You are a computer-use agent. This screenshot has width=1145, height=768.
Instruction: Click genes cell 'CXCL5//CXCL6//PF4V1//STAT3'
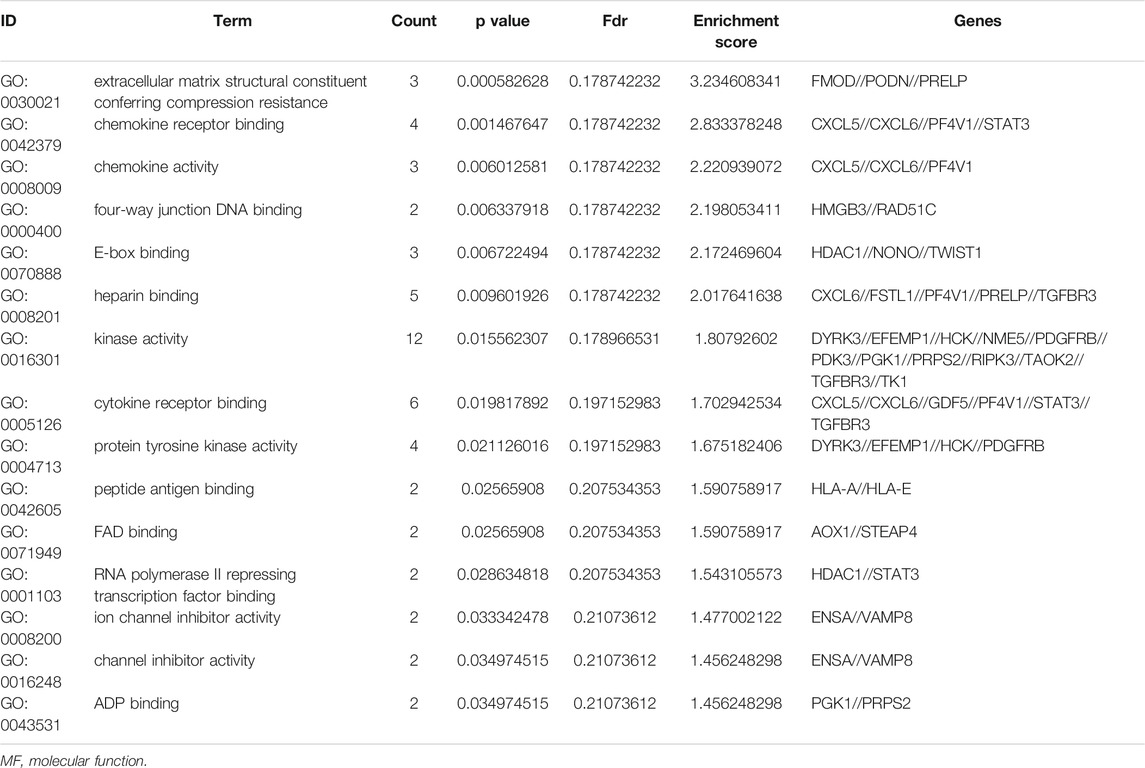click(920, 125)
